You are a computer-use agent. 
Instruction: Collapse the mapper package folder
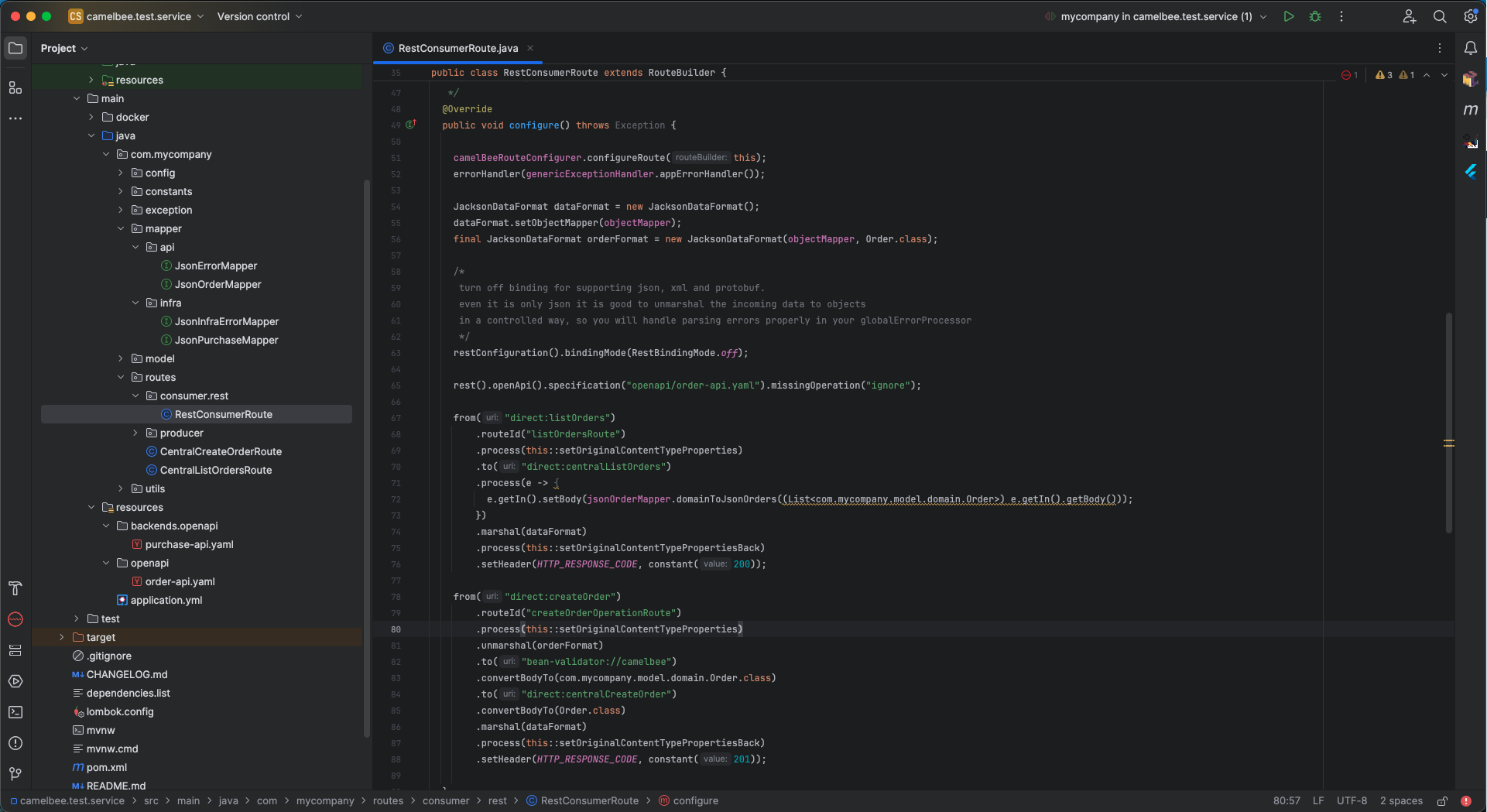tap(121, 228)
